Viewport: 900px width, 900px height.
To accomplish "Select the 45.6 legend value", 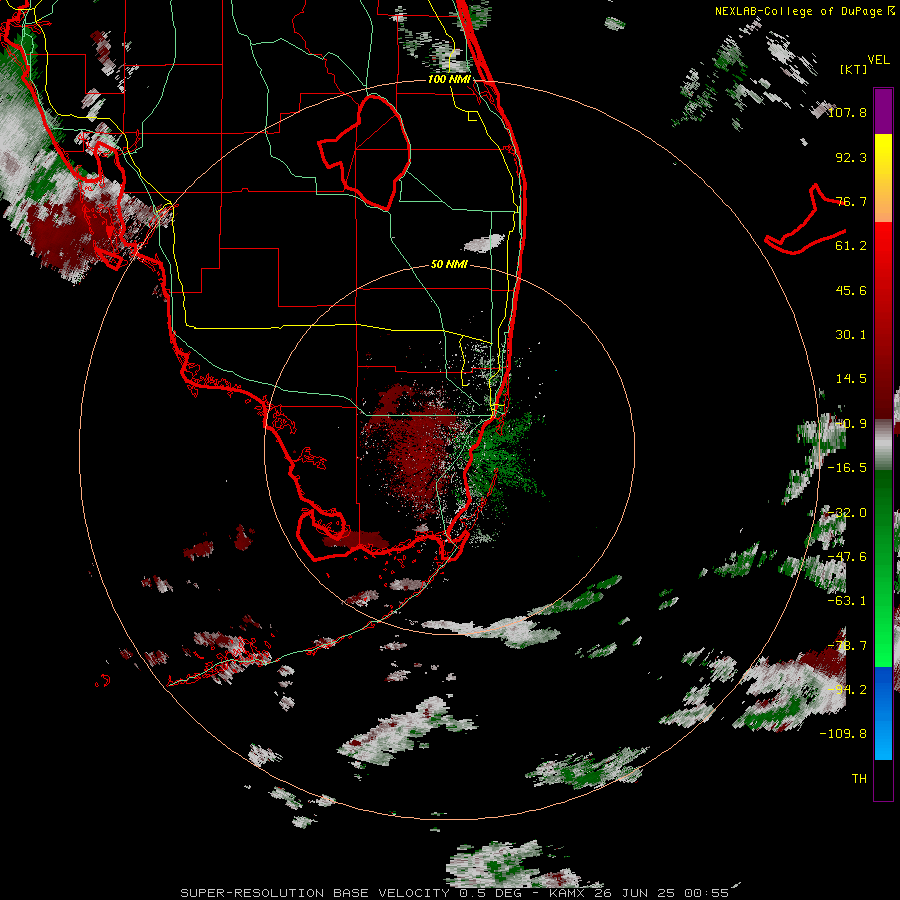I will (x=851, y=290).
